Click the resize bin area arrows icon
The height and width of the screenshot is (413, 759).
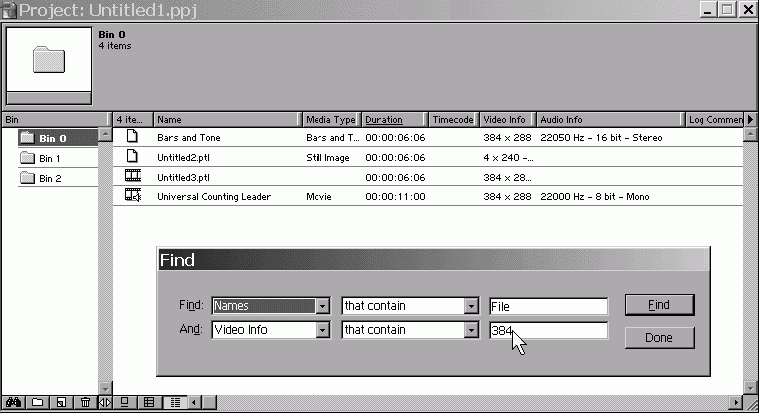click(x=106, y=402)
